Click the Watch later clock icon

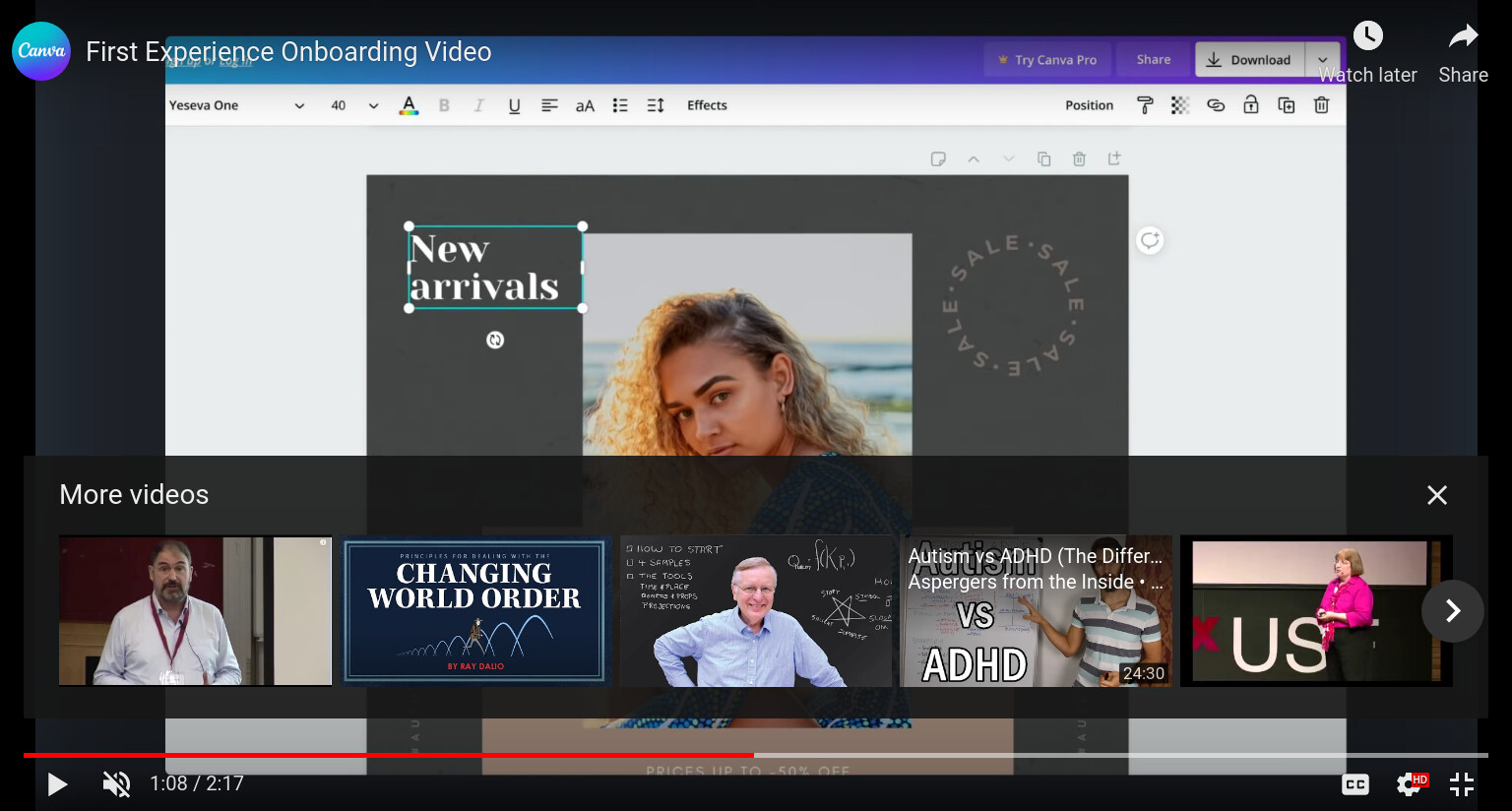(1368, 36)
